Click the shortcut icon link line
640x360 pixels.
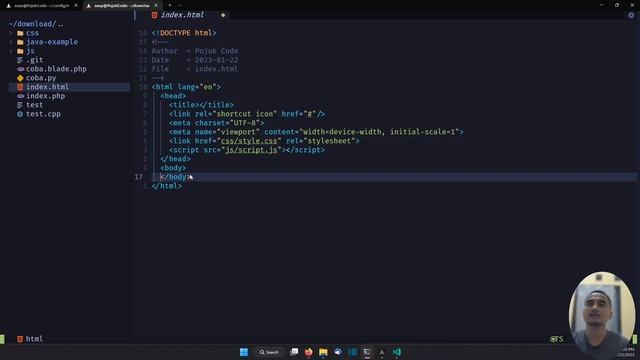pyautogui.click(x=247, y=114)
